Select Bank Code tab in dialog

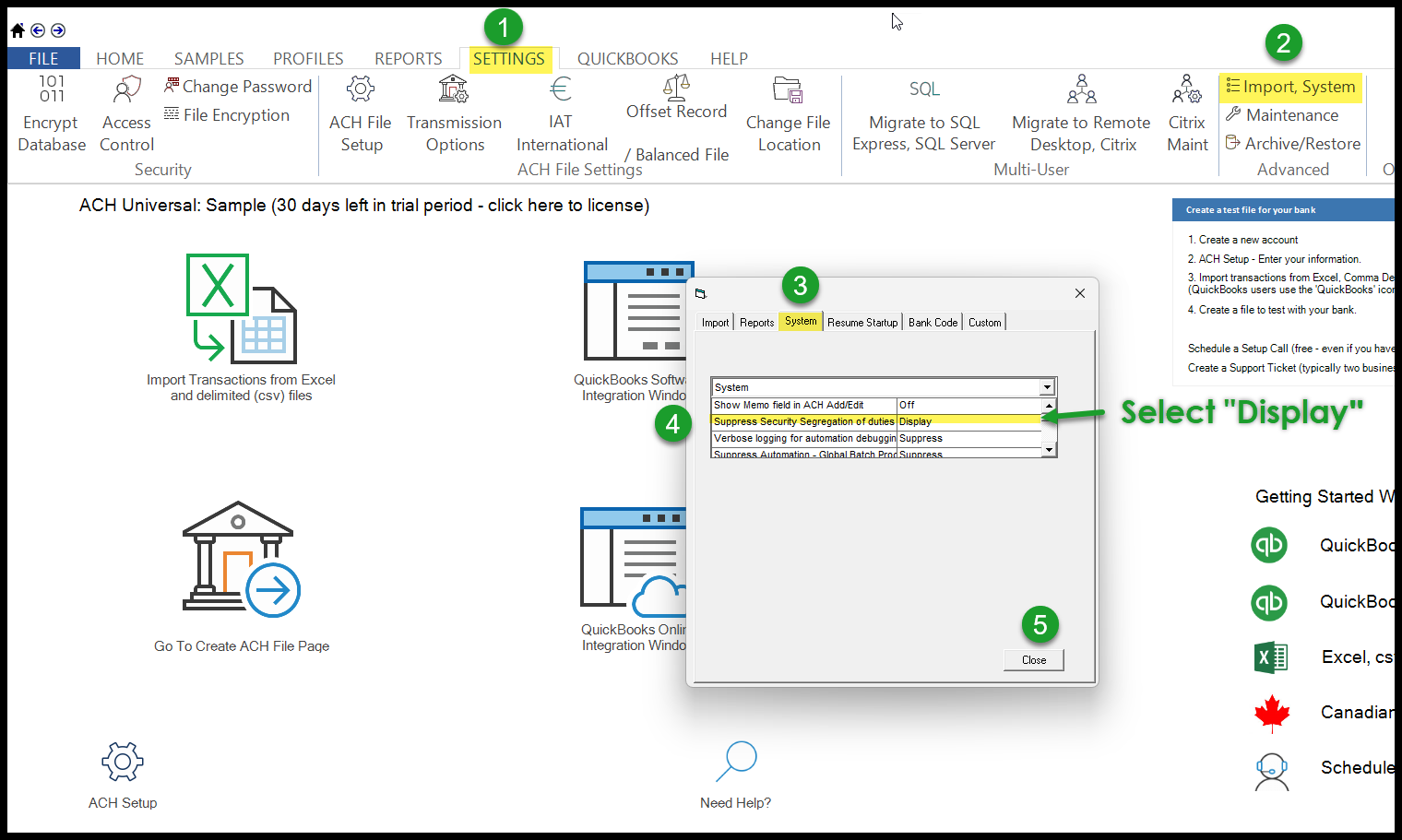point(933,322)
